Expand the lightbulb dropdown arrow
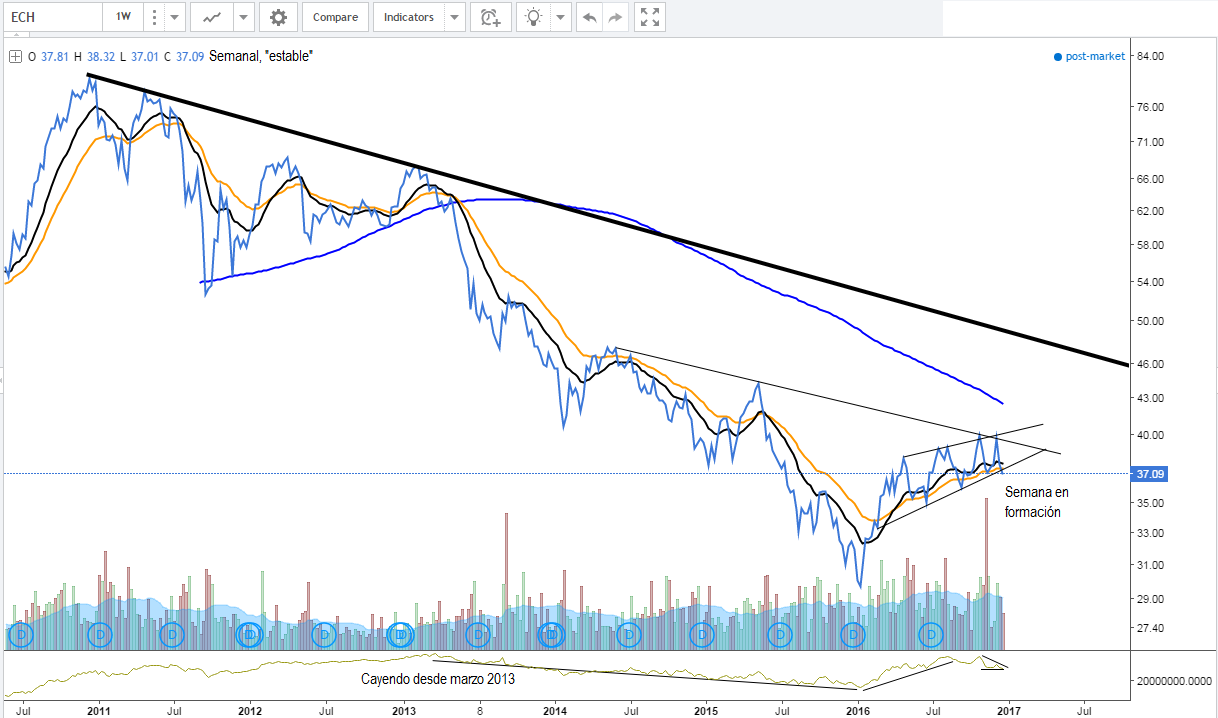The image size is (1218, 718). 561,17
